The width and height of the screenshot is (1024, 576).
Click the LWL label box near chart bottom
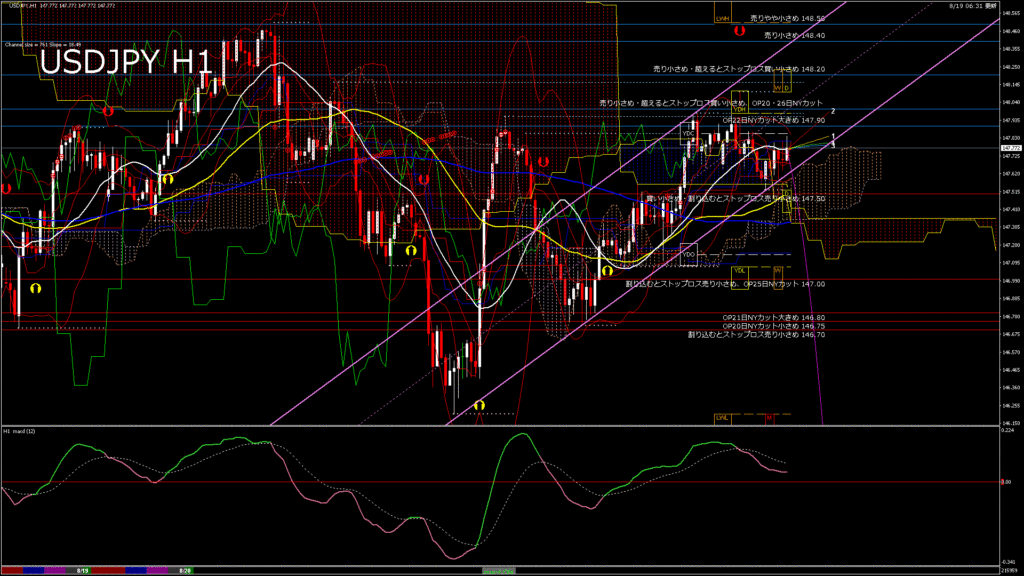coord(722,417)
